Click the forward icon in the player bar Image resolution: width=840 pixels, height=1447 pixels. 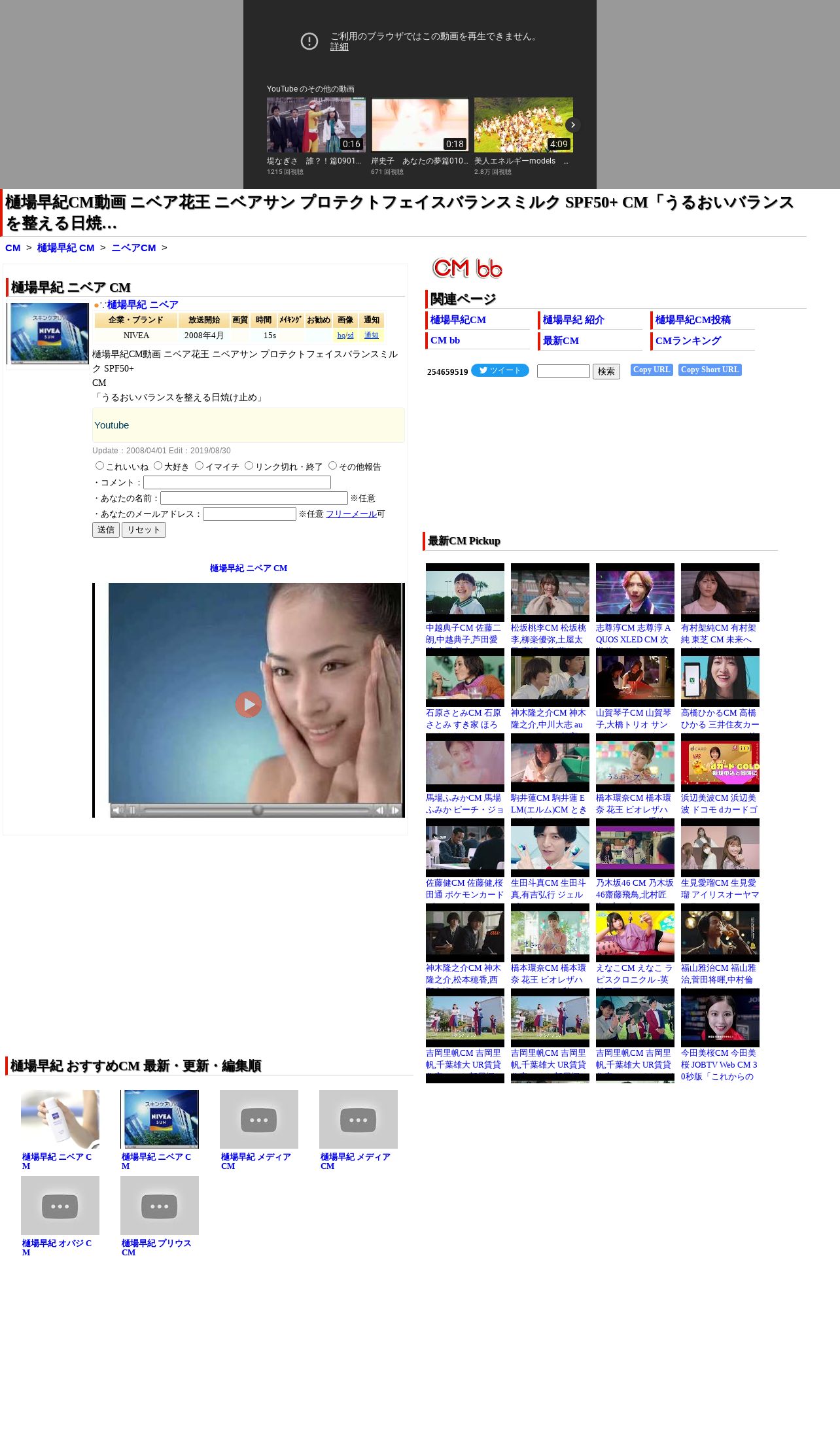click(394, 810)
